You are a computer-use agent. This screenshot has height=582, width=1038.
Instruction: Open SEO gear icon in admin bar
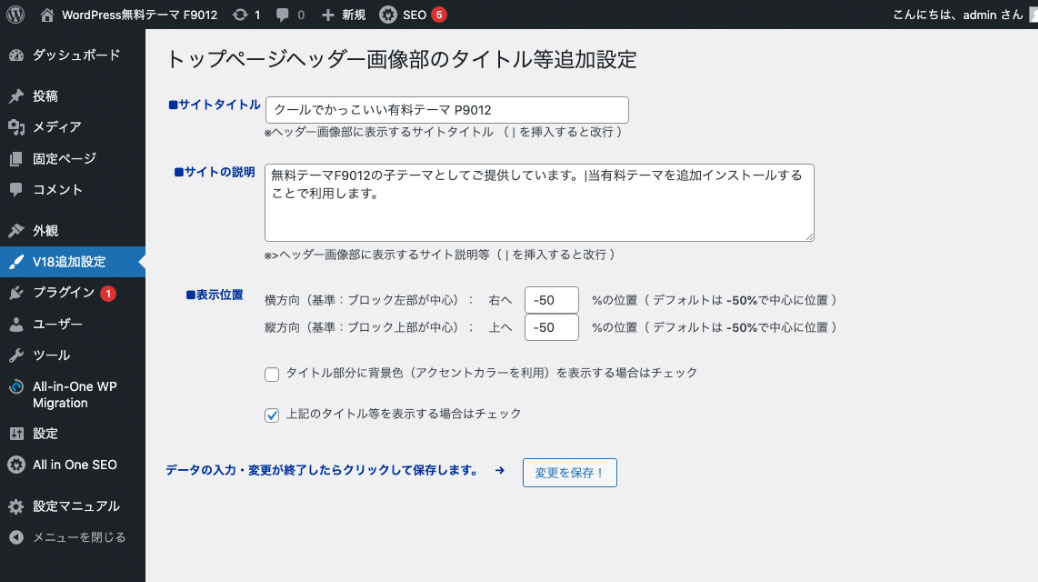pyautogui.click(x=388, y=15)
